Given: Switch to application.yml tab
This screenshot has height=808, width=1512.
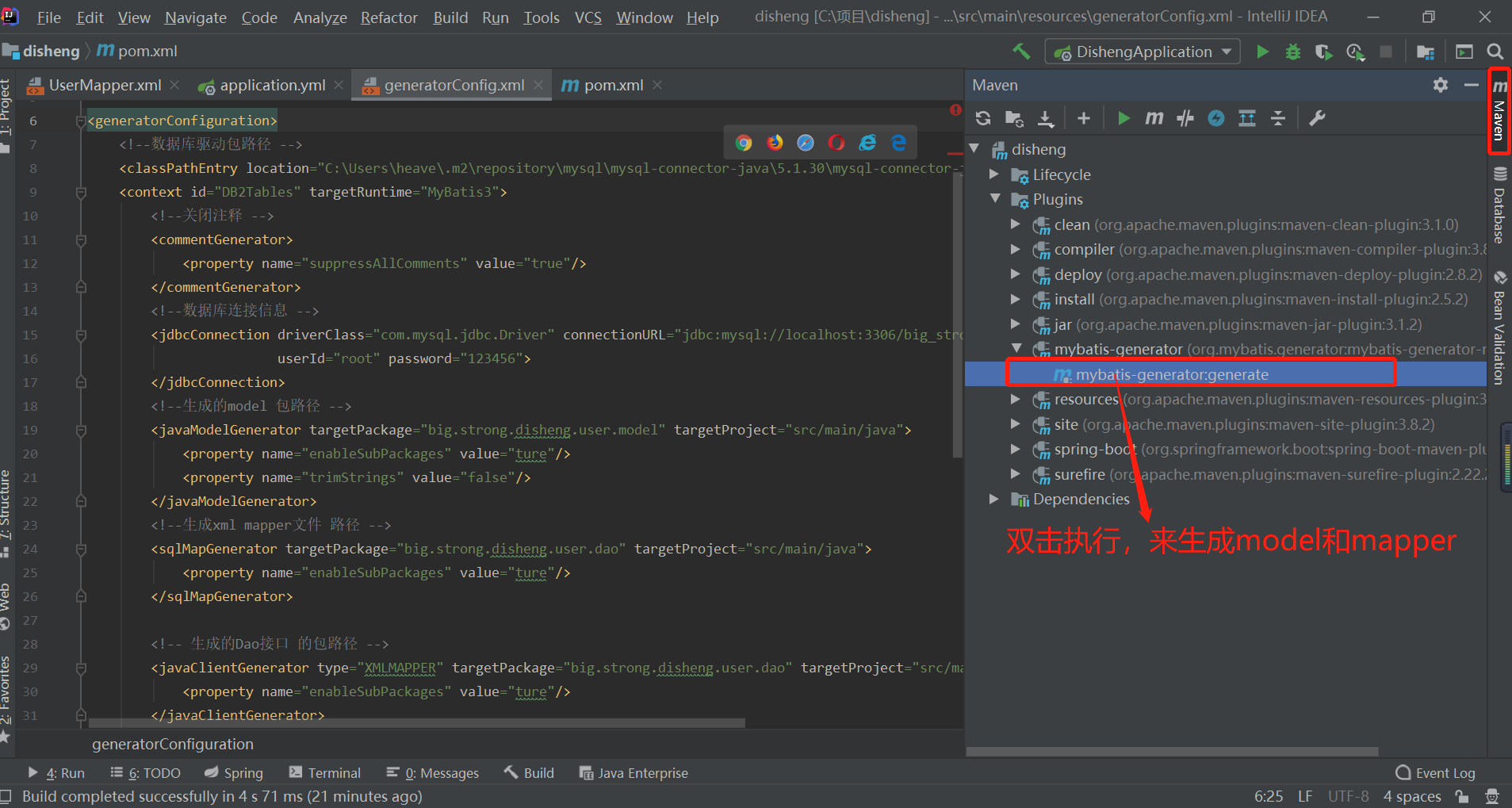Looking at the screenshot, I should (x=272, y=85).
